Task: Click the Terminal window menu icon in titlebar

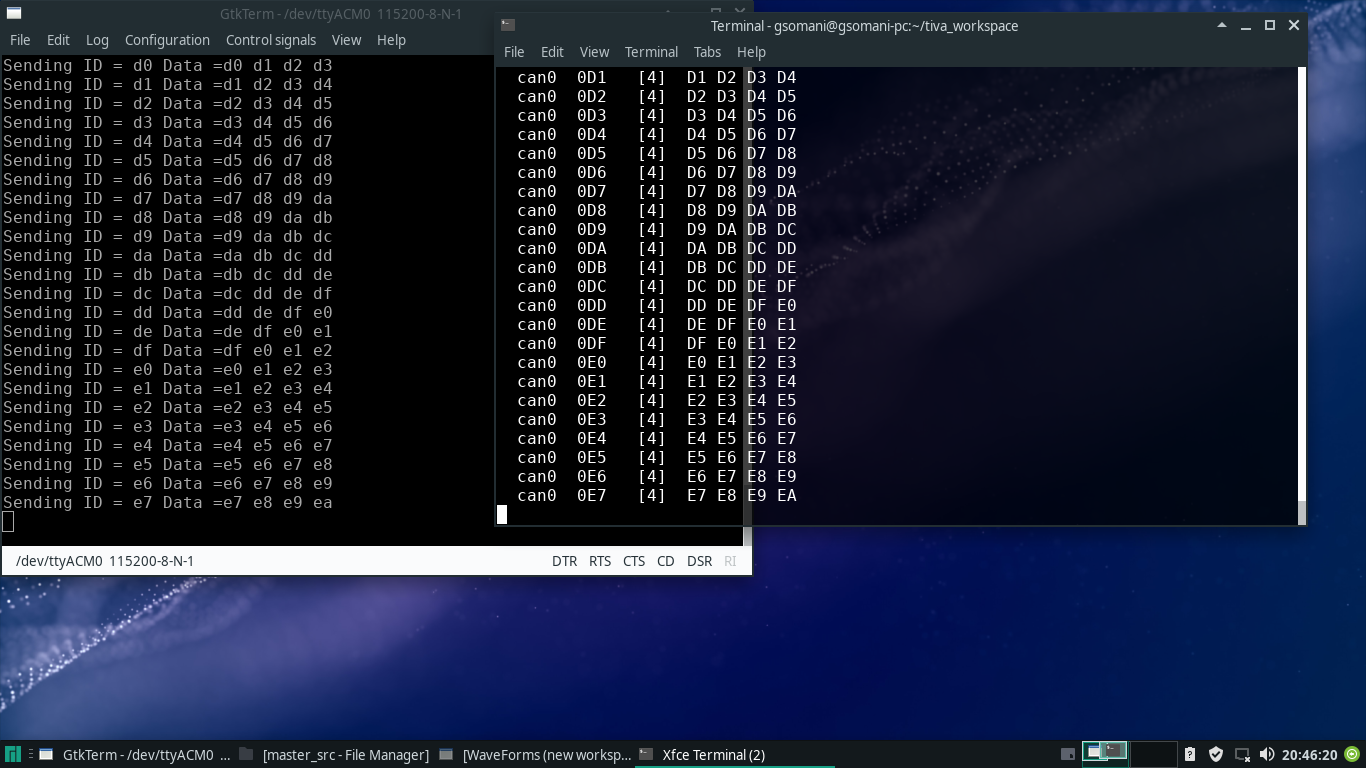Action: click(508, 25)
